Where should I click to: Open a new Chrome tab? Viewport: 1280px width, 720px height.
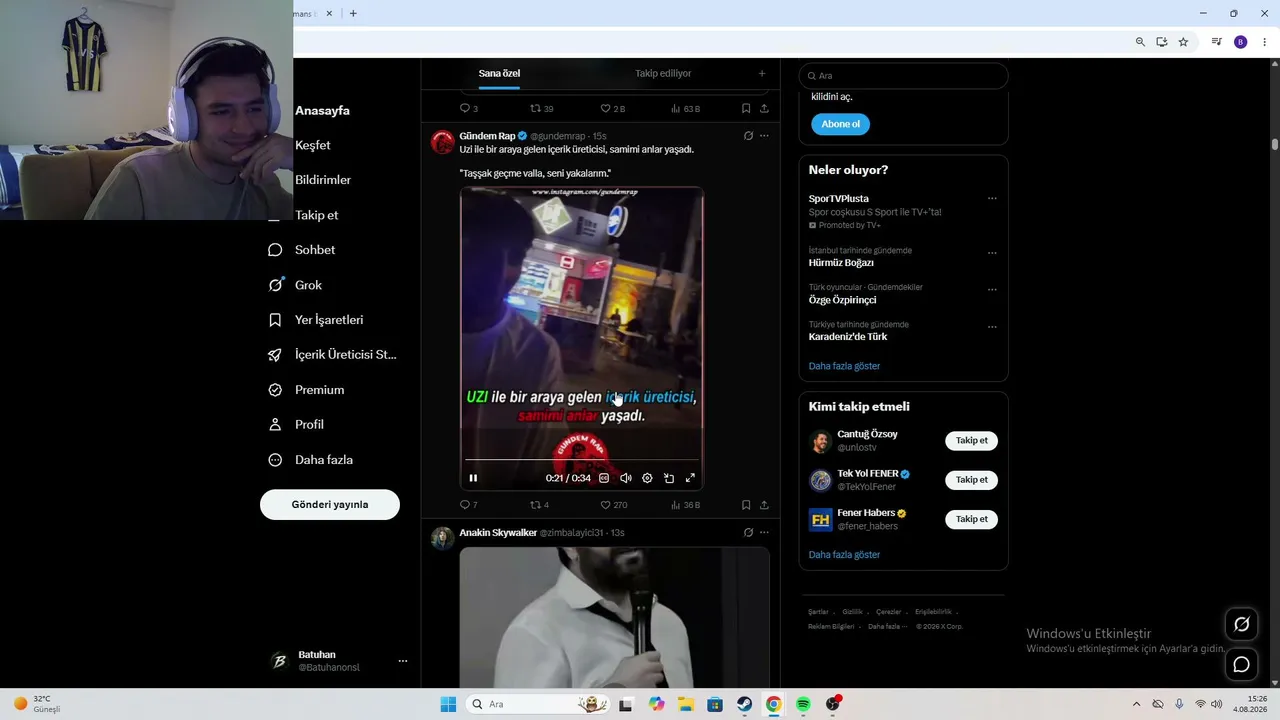tap(353, 13)
